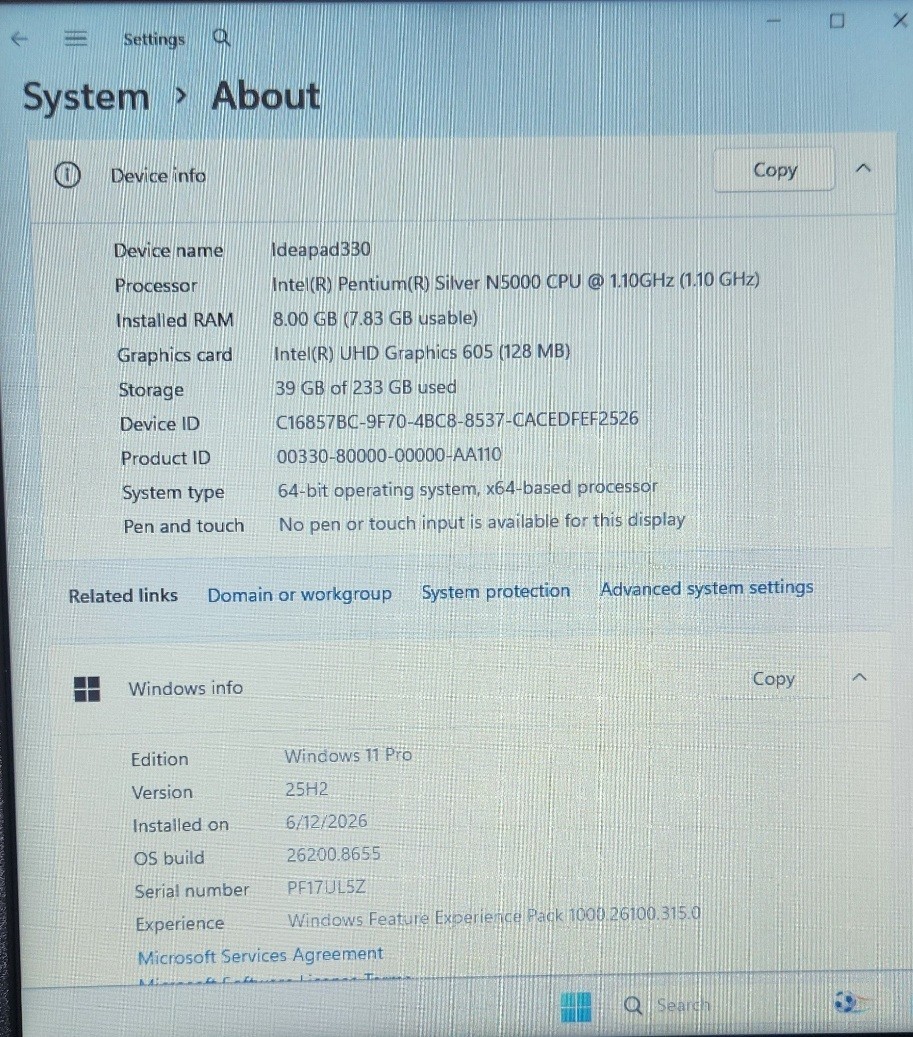Image resolution: width=913 pixels, height=1037 pixels.
Task: Select the Windows Feature Experience Pack text
Action: pos(494,917)
